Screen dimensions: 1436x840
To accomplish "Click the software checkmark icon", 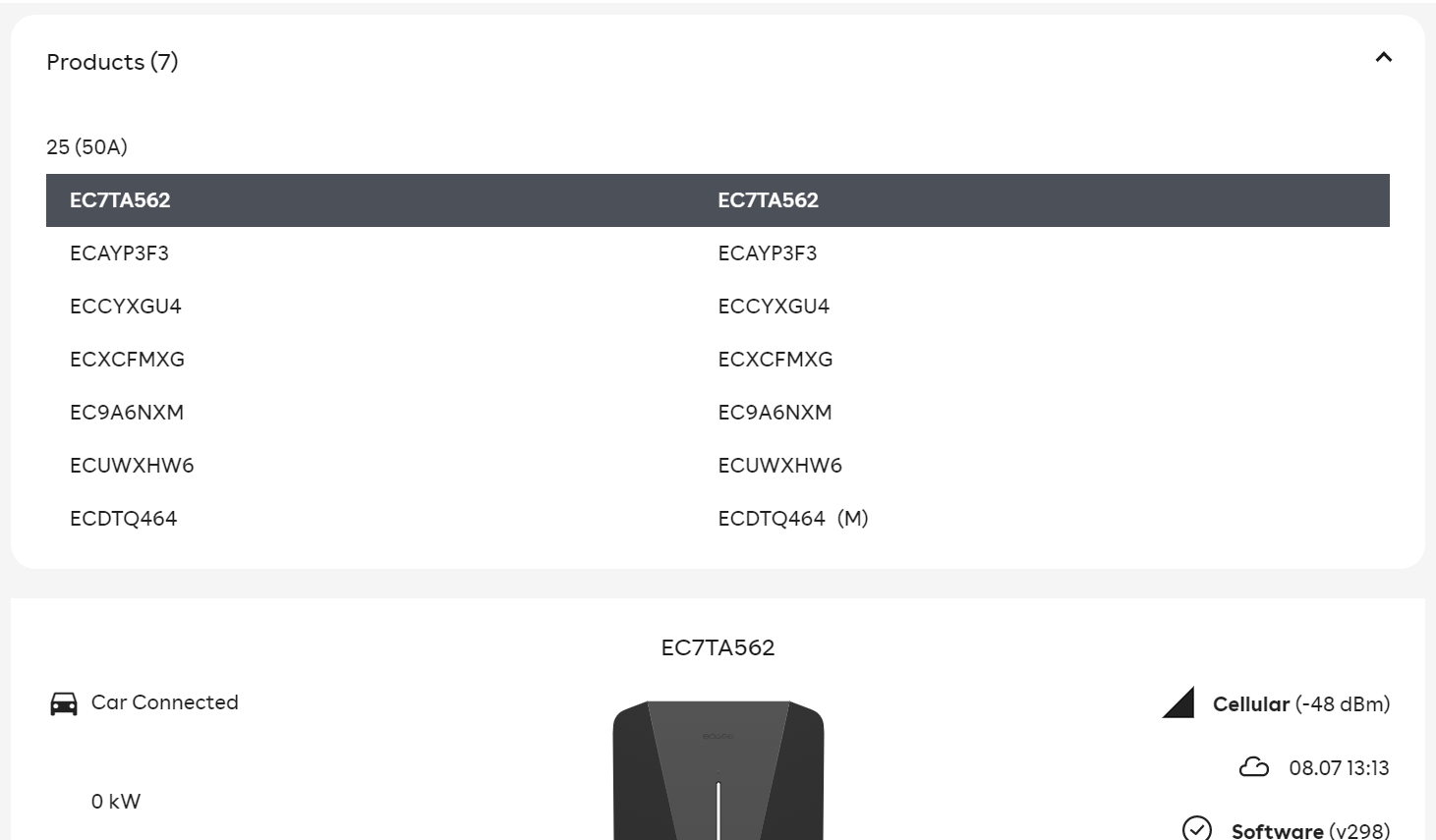I will (1196, 828).
